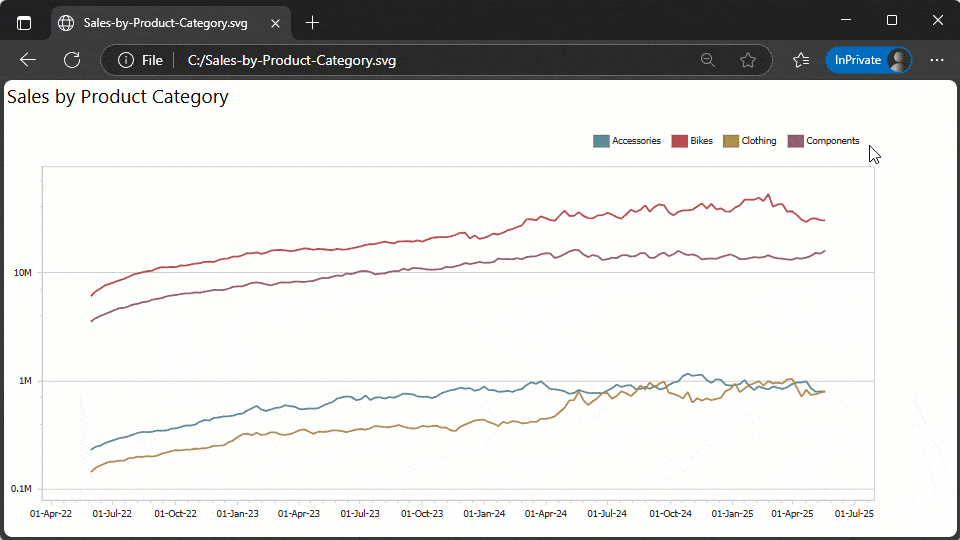Click the address bar URL field
This screenshot has width=960, height=540.
coord(400,60)
